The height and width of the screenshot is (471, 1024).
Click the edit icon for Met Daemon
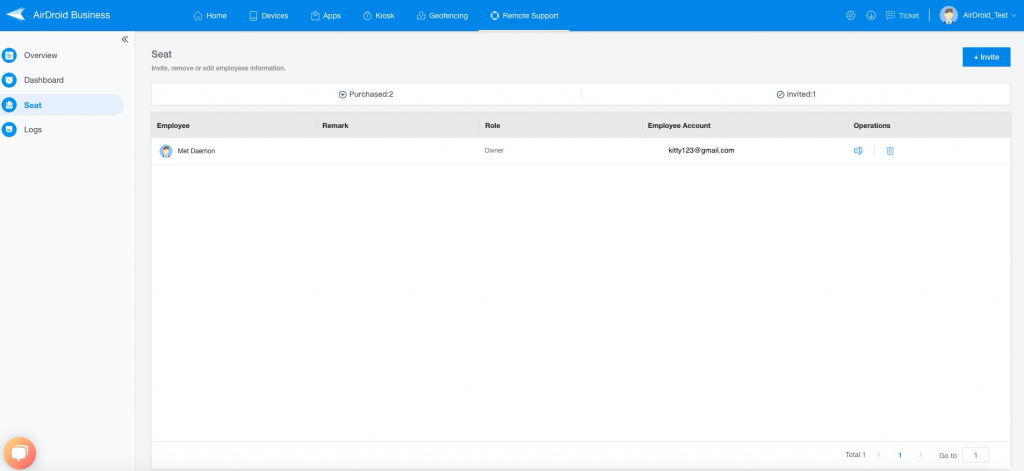[x=858, y=151]
